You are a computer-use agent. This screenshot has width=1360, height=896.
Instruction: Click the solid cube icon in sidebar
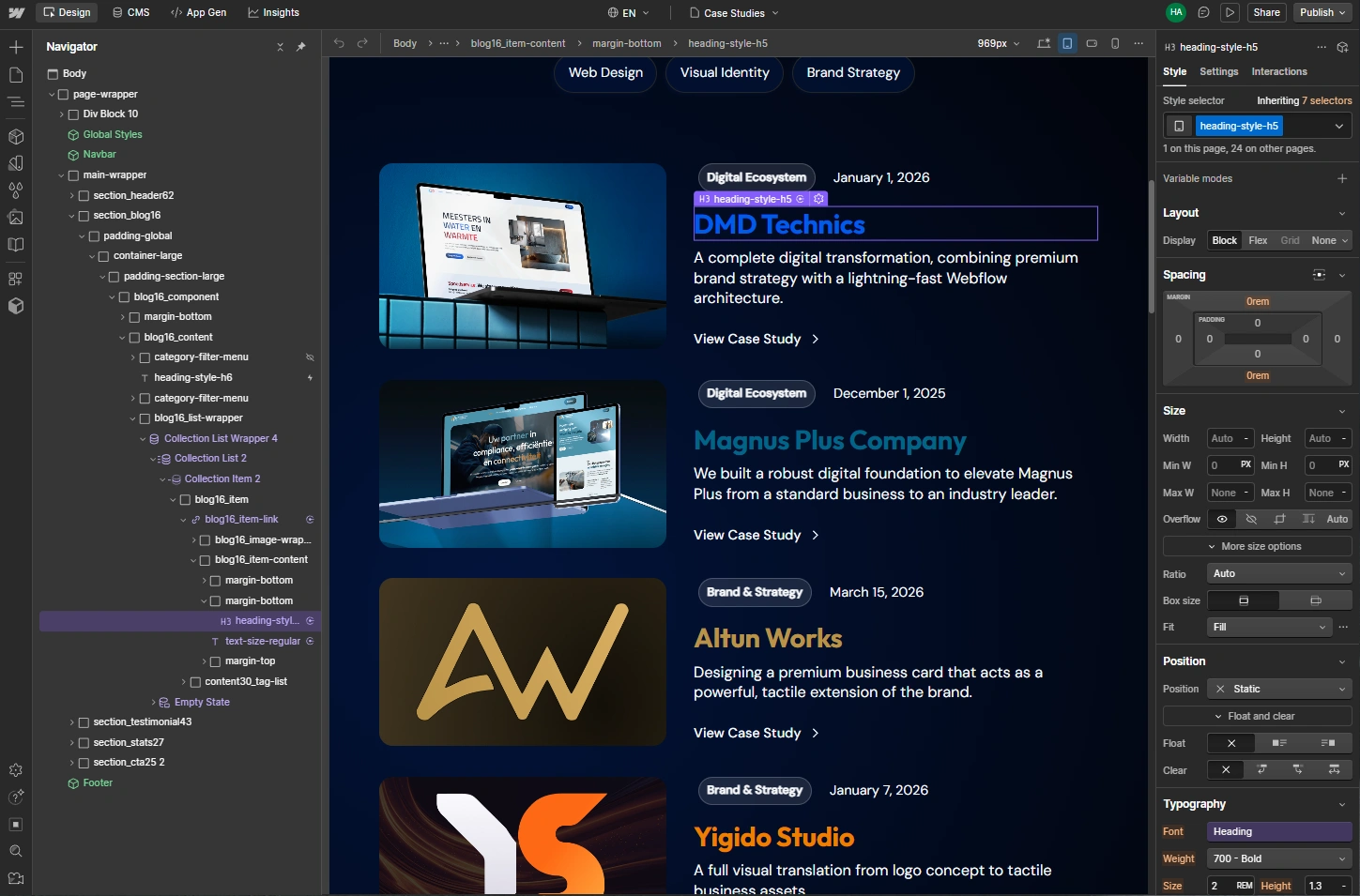[x=16, y=306]
